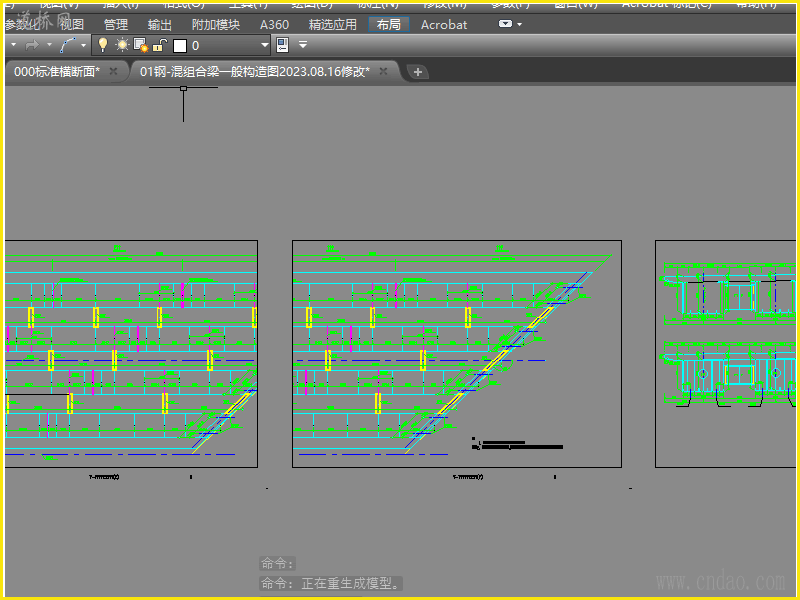Screen dimensions: 800x600
Task: Toggle the layer lock padlock icon
Action: pyautogui.click(x=160, y=45)
